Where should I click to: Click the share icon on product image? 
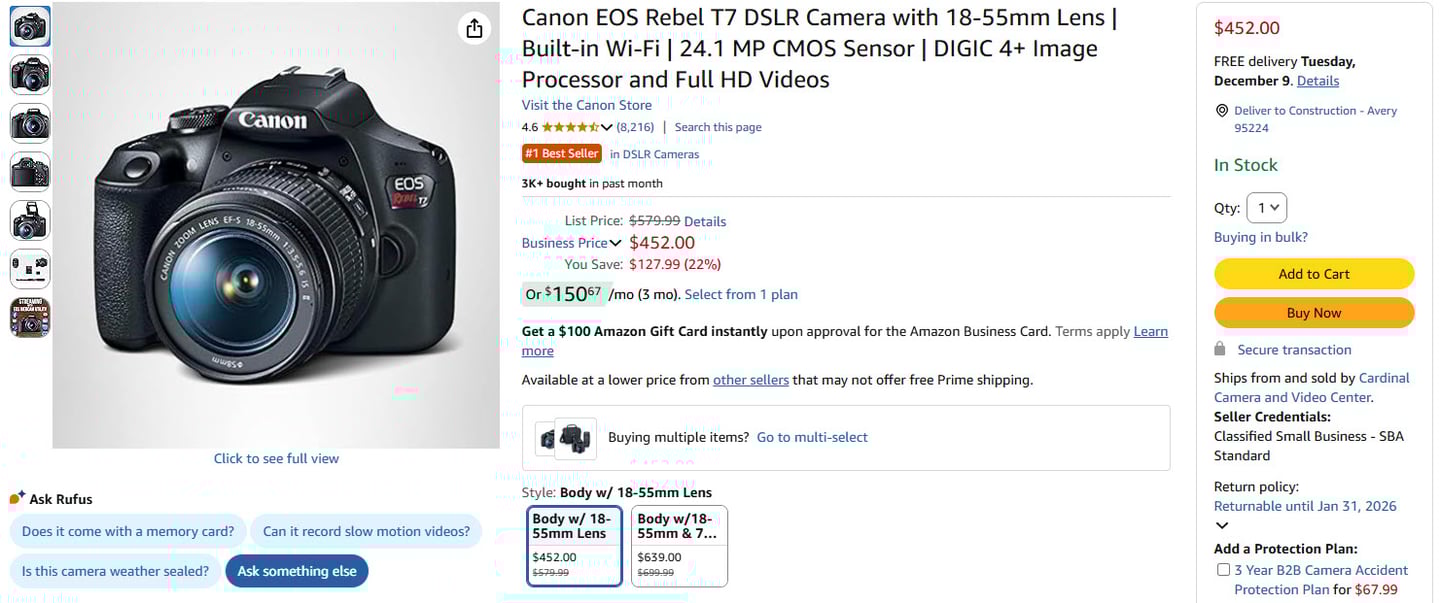[475, 28]
